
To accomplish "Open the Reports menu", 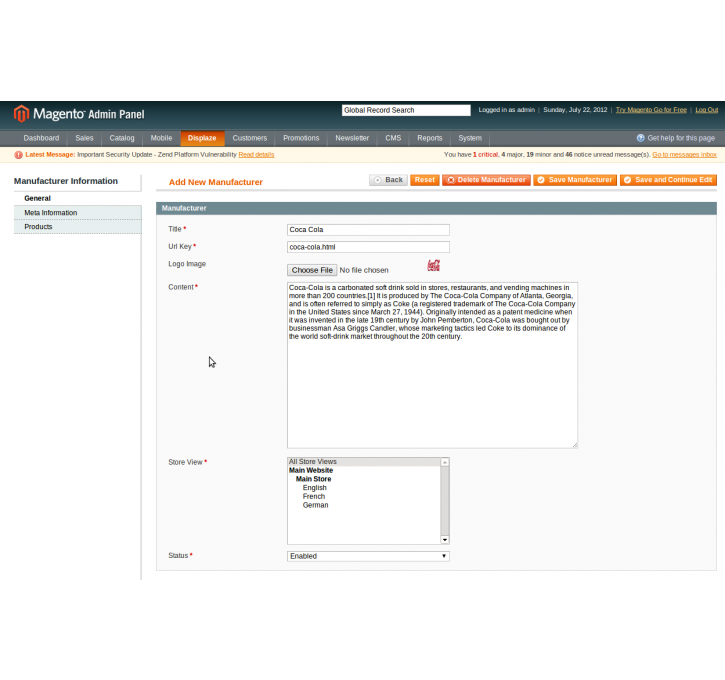I will 430,138.
